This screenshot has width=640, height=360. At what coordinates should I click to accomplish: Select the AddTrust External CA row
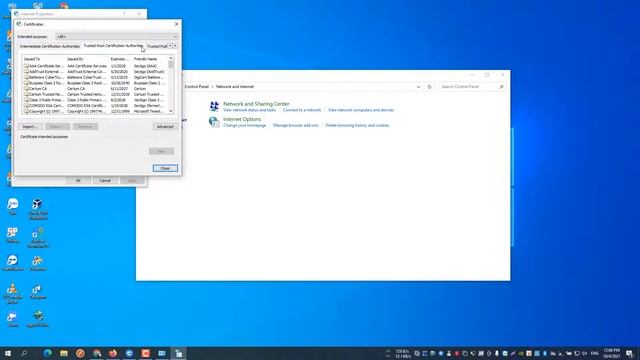tap(95, 71)
